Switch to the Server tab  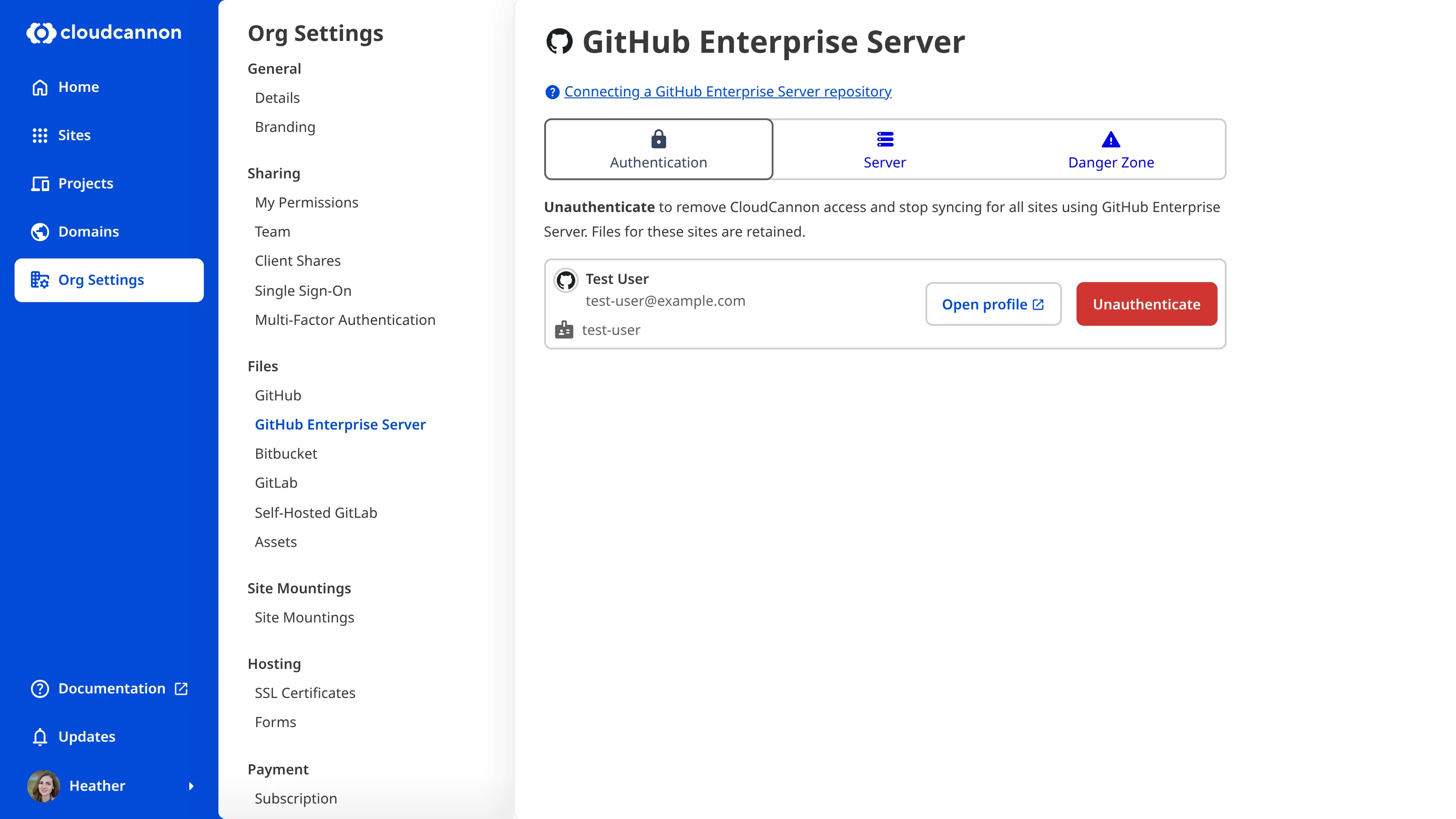[x=885, y=149]
